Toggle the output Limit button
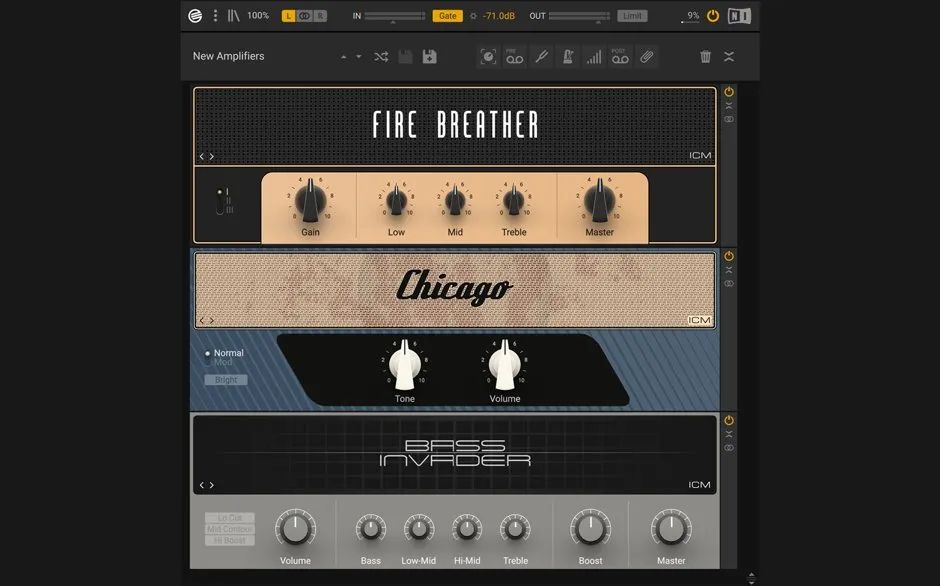Screen dimensions: 940x586 point(632,16)
